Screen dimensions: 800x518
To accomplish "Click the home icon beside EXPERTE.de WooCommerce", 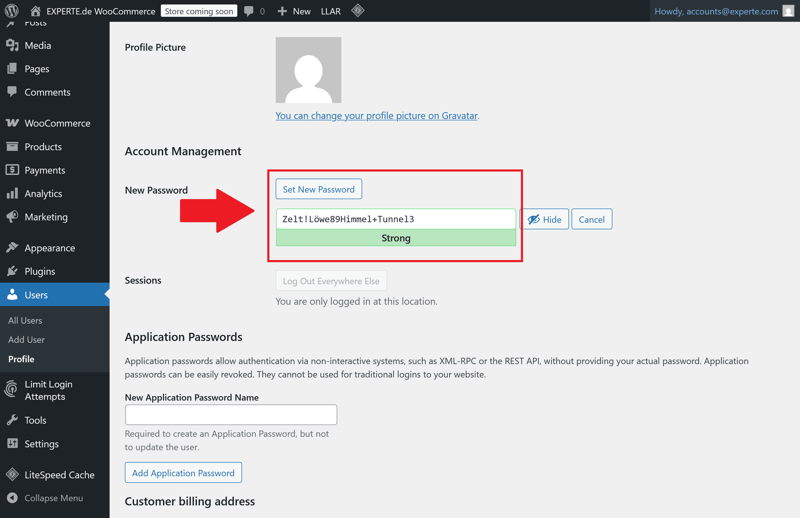I will [35, 11].
